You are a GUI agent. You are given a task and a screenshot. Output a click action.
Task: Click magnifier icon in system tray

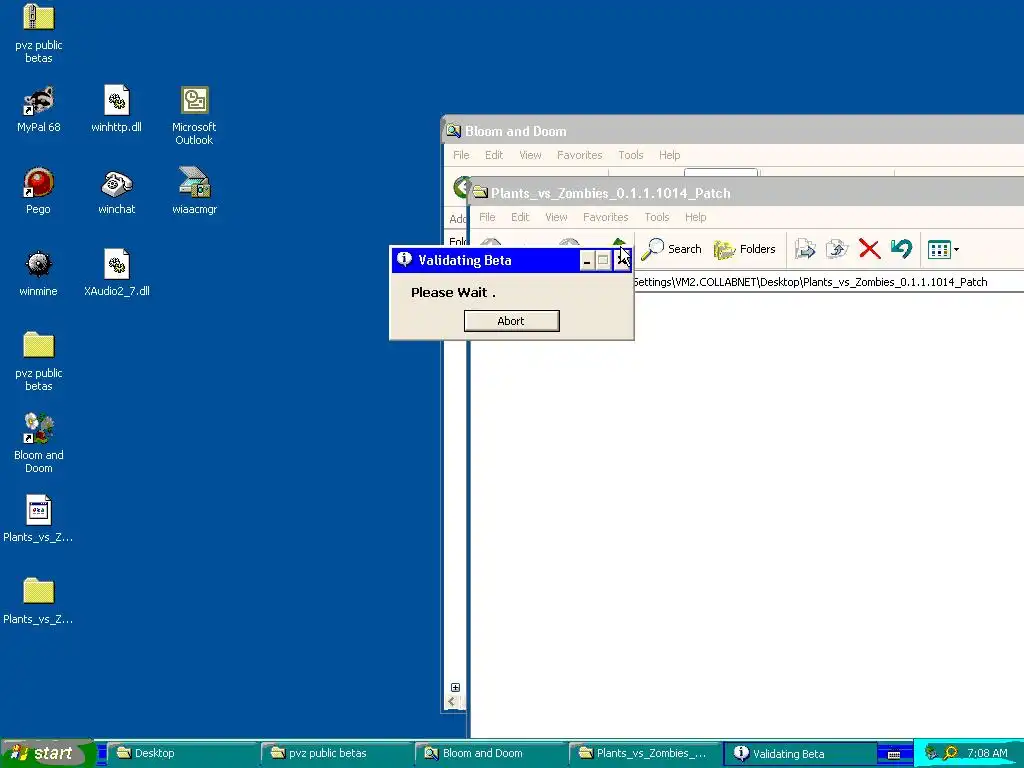coord(950,753)
